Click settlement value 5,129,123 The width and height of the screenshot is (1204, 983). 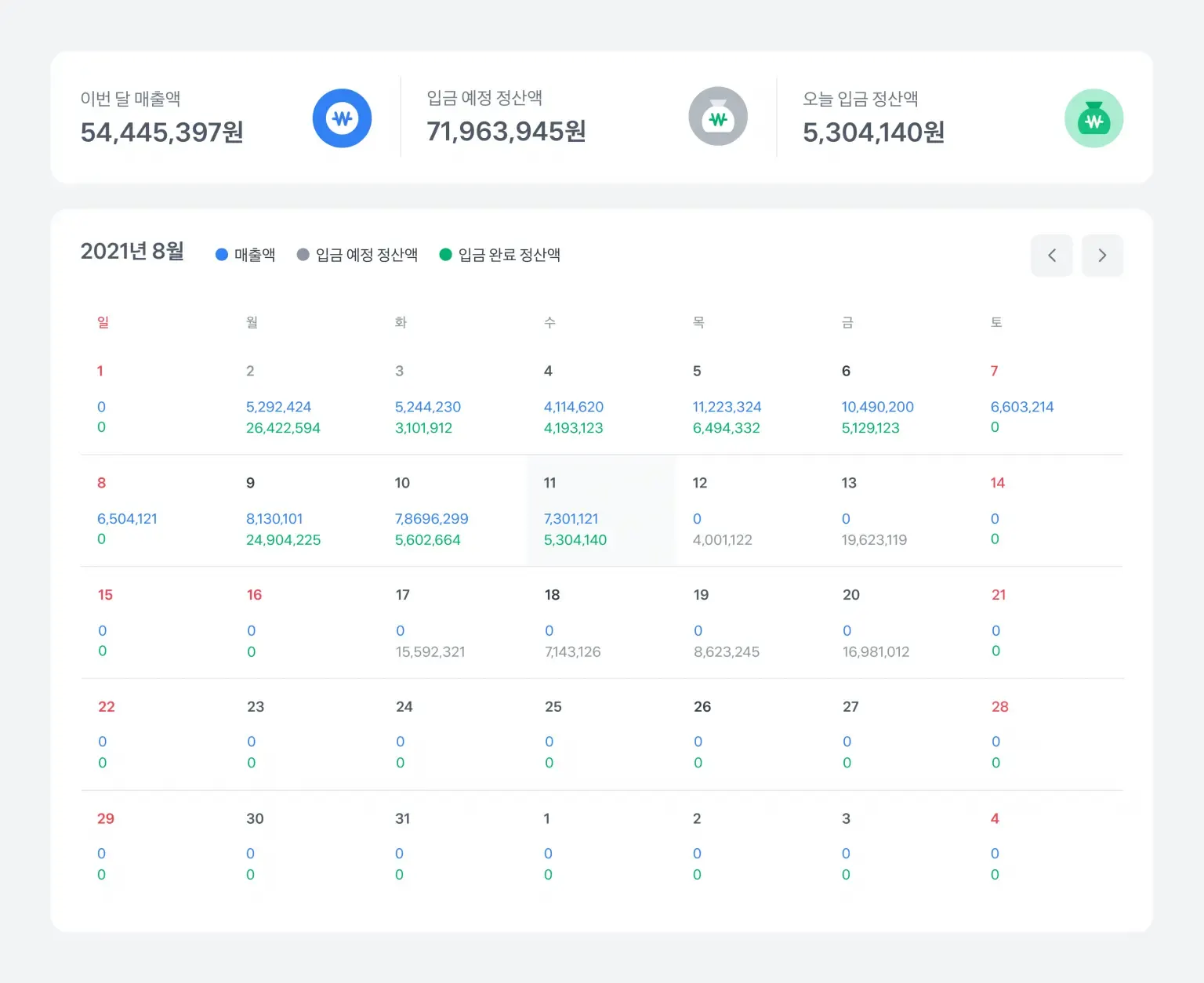click(x=870, y=428)
